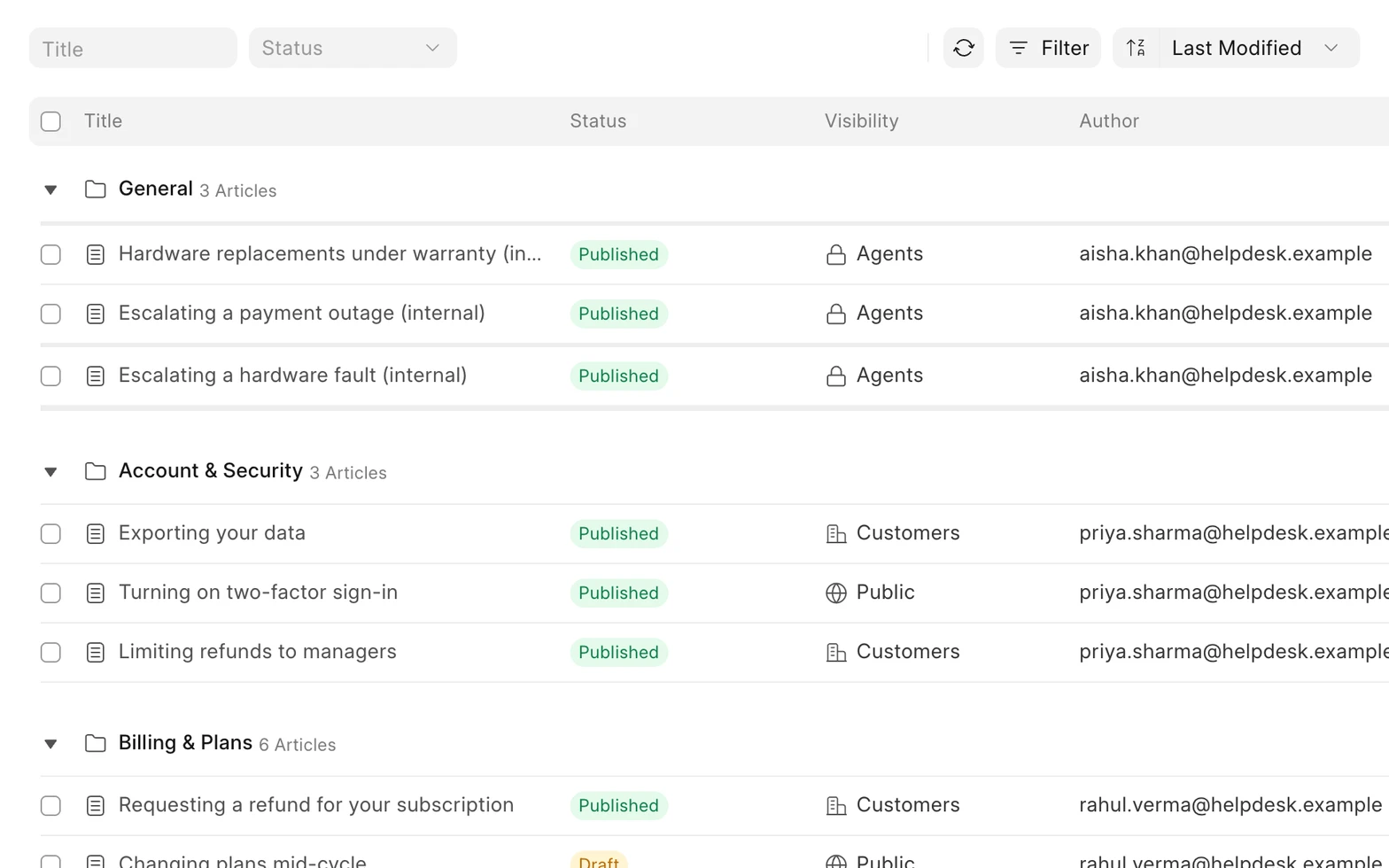Click the refresh articles icon
The image size is (1389, 868).
click(964, 48)
